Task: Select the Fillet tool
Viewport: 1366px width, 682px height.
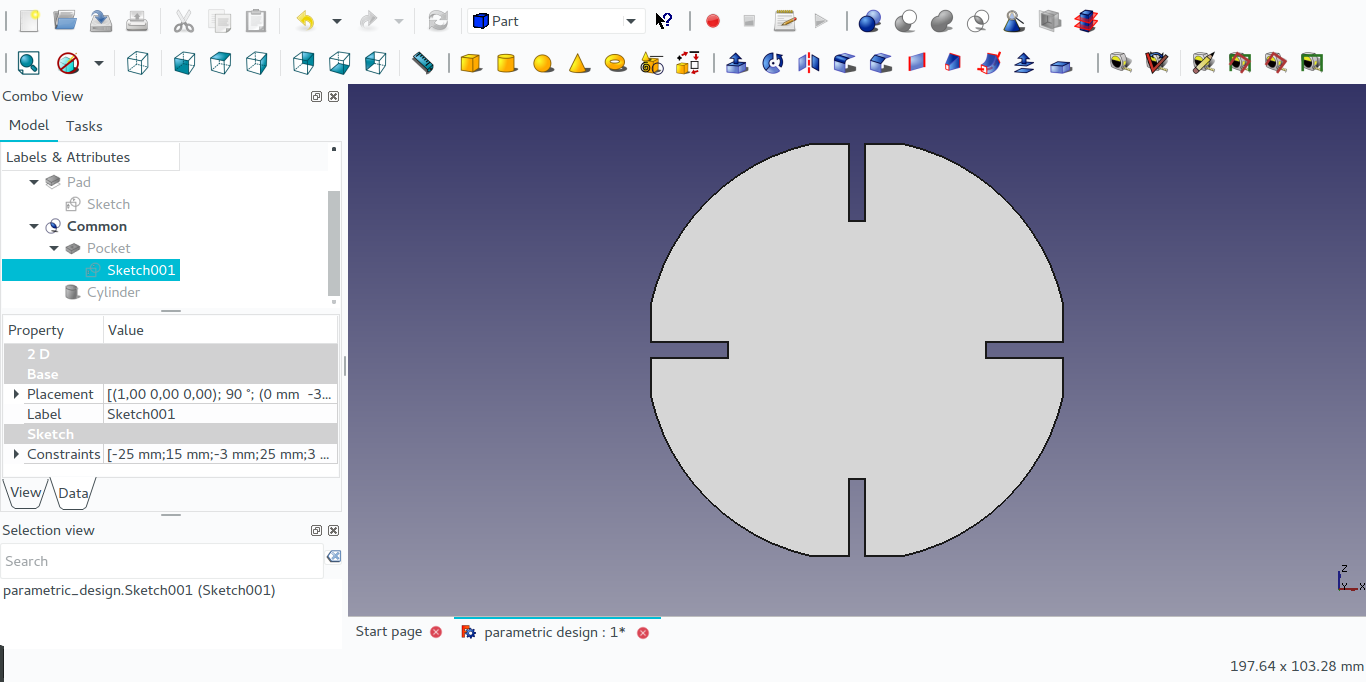Action: click(x=845, y=62)
